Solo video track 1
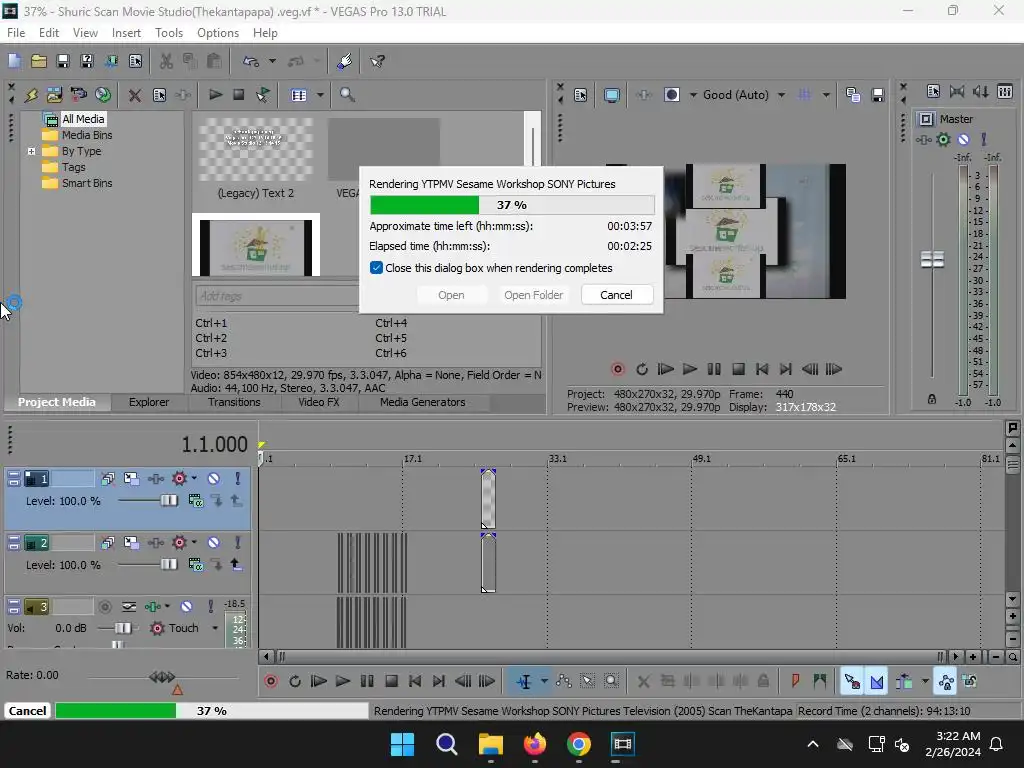Image resolution: width=1024 pixels, height=768 pixels. click(238, 479)
